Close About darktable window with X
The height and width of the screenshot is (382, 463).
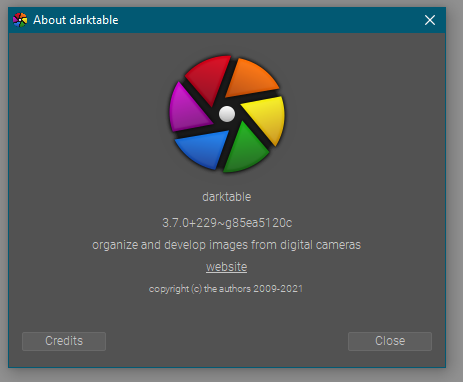click(x=430, y=20)
